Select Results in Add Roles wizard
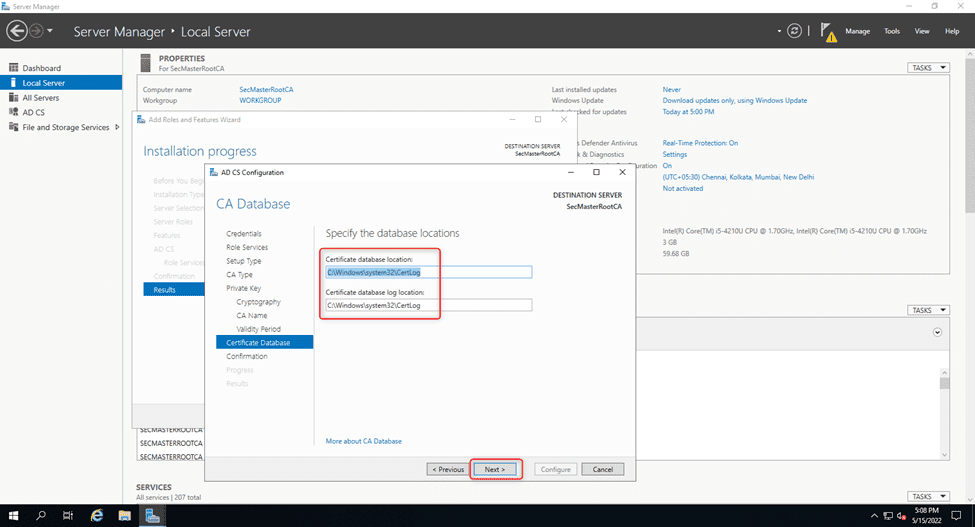 tap(174, 290)
